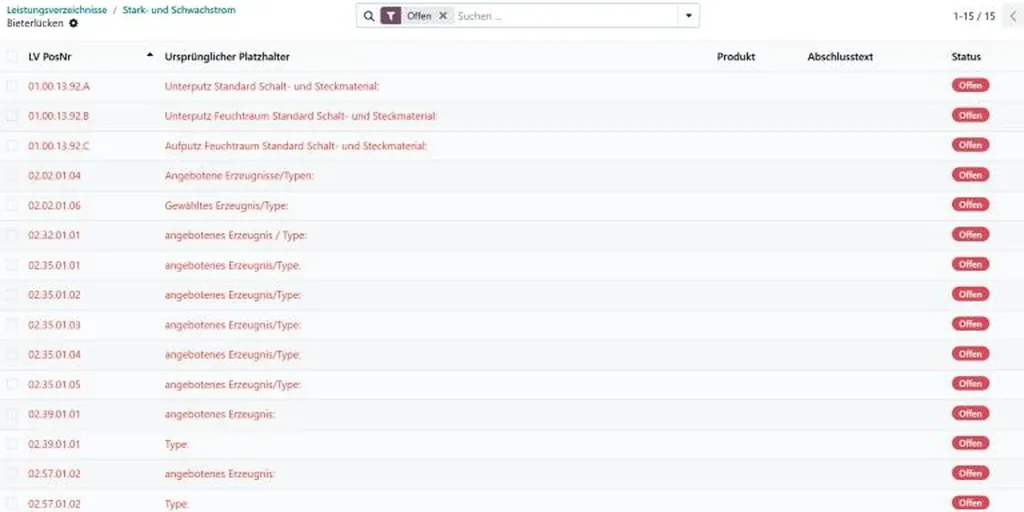Image resolution: width=1024 pixels, height=512 pixels.
Task: Click the 1-15 / 15 pager counter
Action: 974,16
